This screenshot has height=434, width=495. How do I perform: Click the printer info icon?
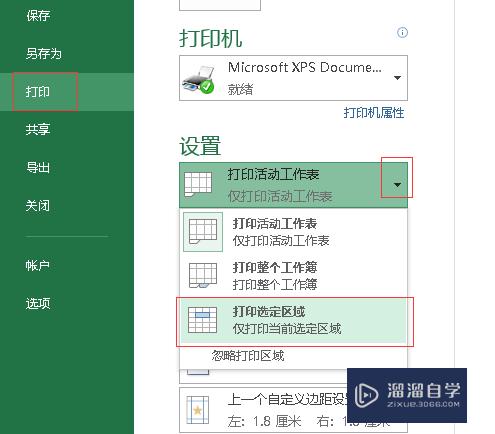402,33
